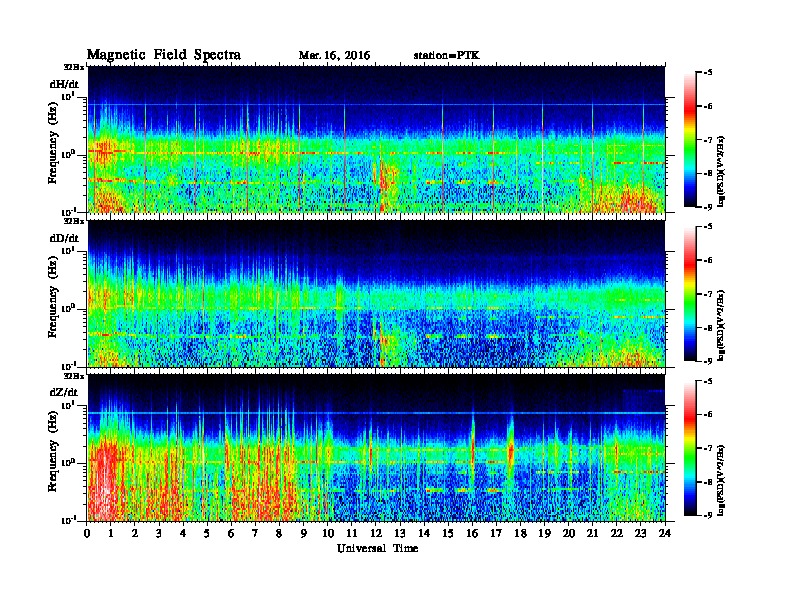792x612 pixels.
Task: Click the "station=PTK" label
Action: [x=447, y=56]
